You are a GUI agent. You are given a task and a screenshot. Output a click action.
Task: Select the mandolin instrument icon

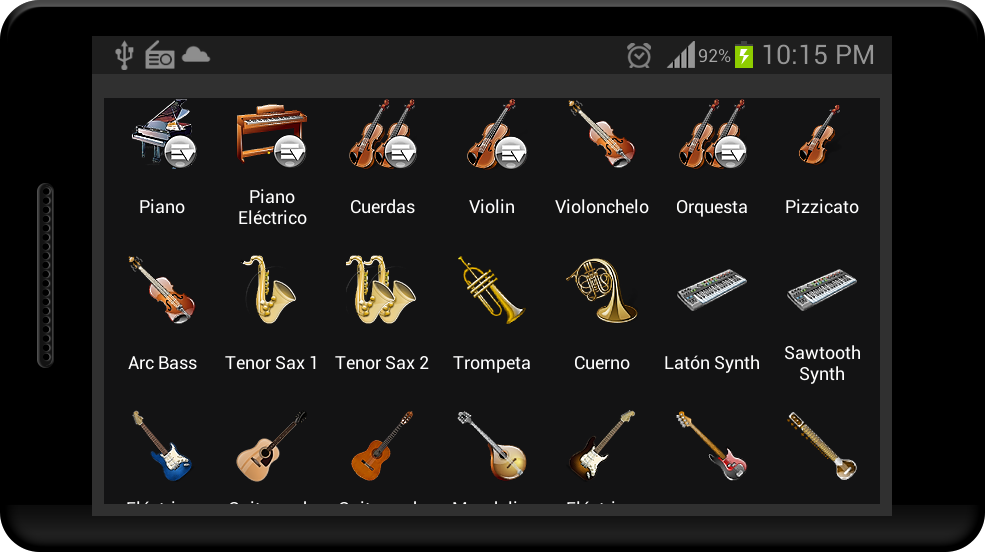coord(491,445)
